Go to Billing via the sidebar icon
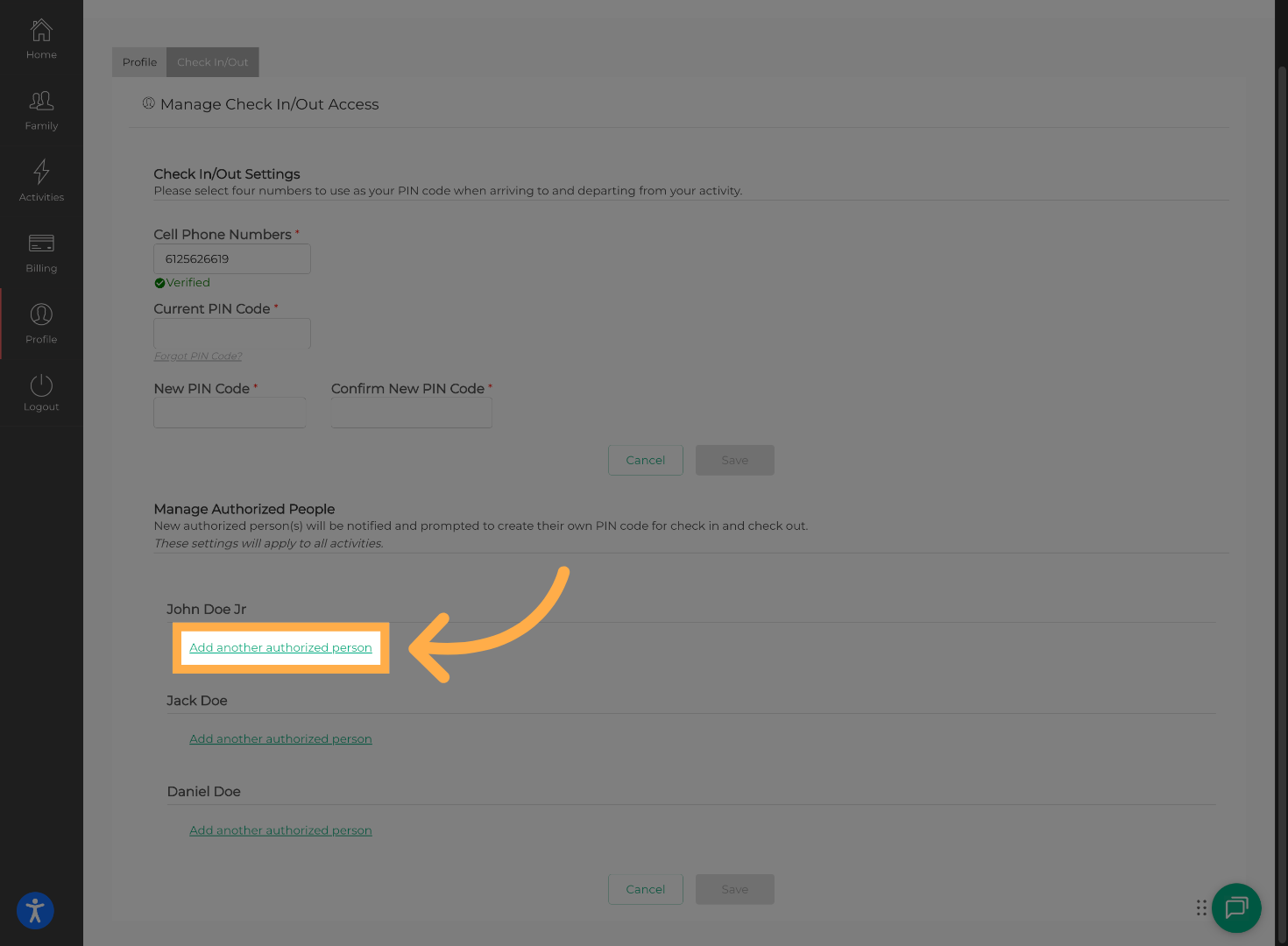The height and width of the screenshot is (946, 1288). click(41, 251)
